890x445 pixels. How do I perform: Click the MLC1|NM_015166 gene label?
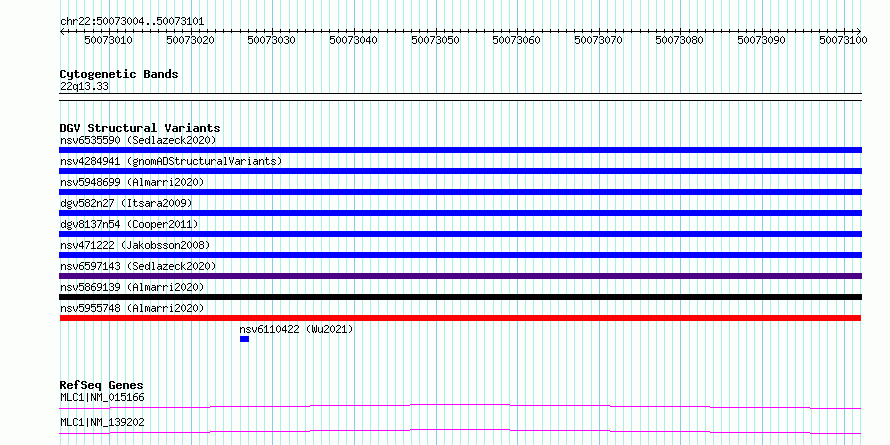click(102, 397)
